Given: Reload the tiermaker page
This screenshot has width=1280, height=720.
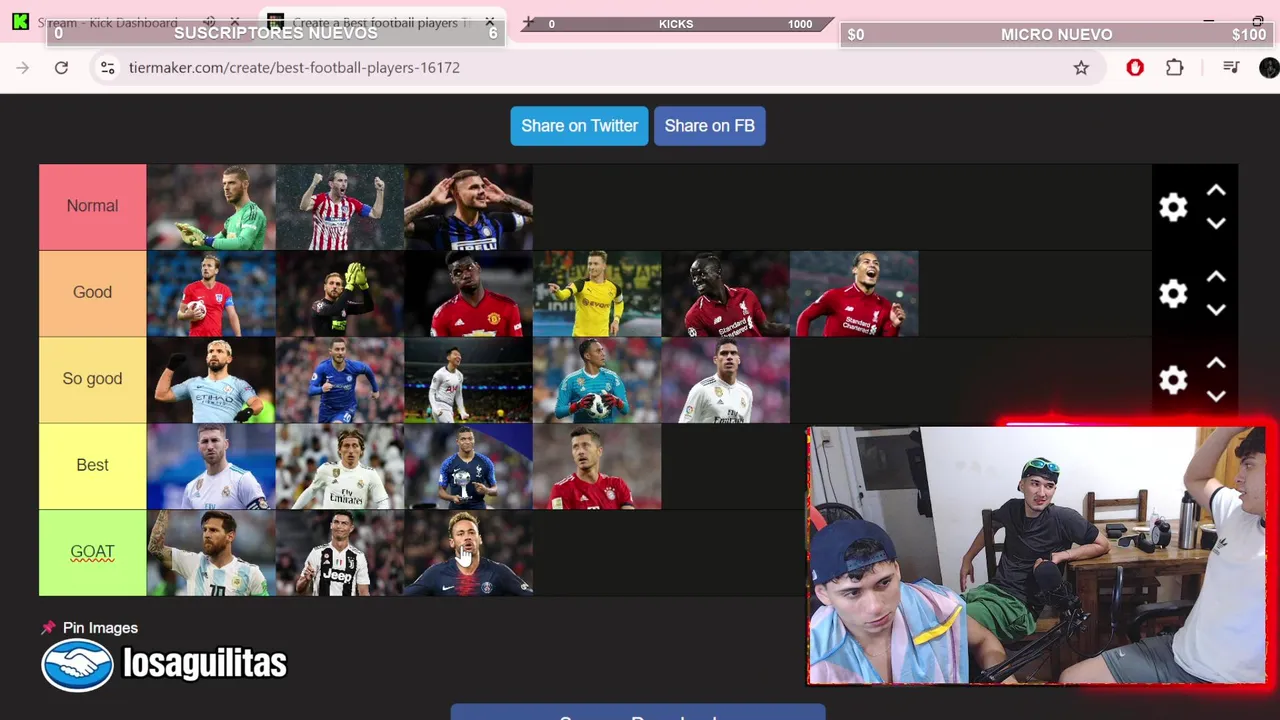Looking at the screenshot, I should coord(61,67).
